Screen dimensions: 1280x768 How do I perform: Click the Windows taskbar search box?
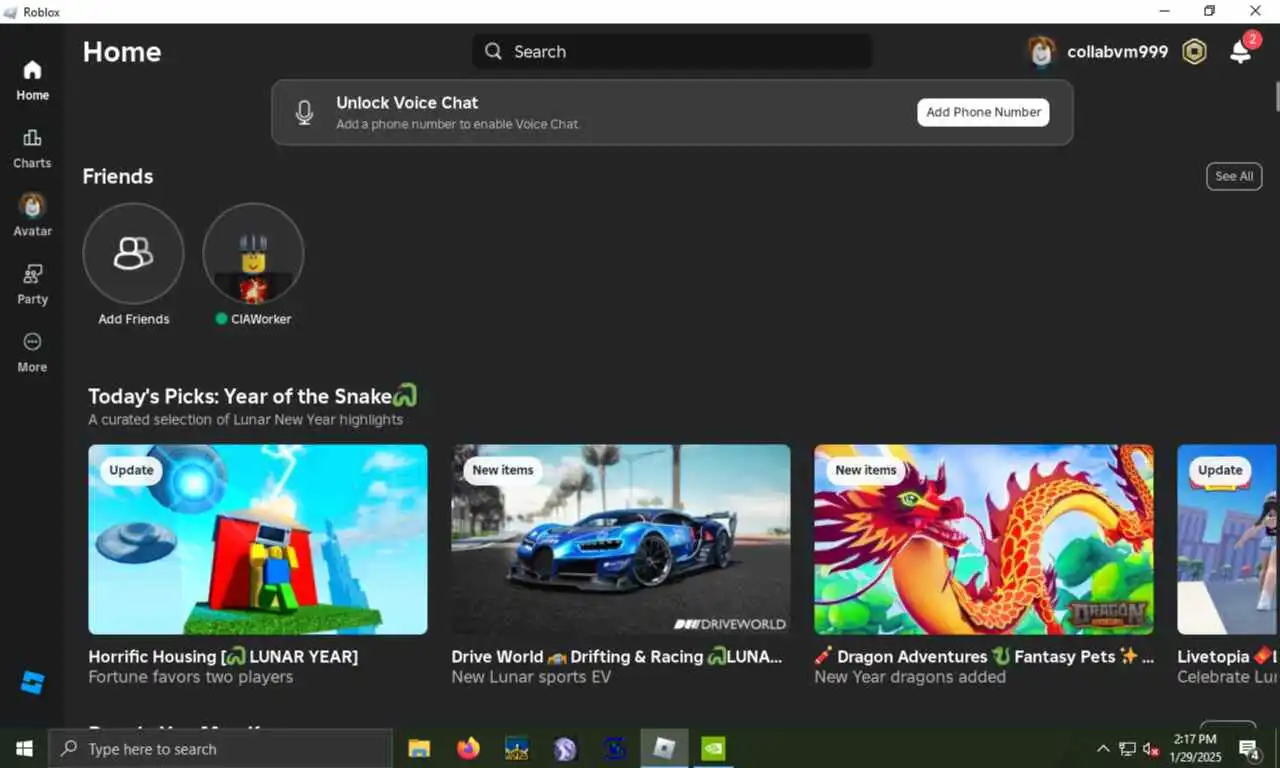(x=221, y=748)
